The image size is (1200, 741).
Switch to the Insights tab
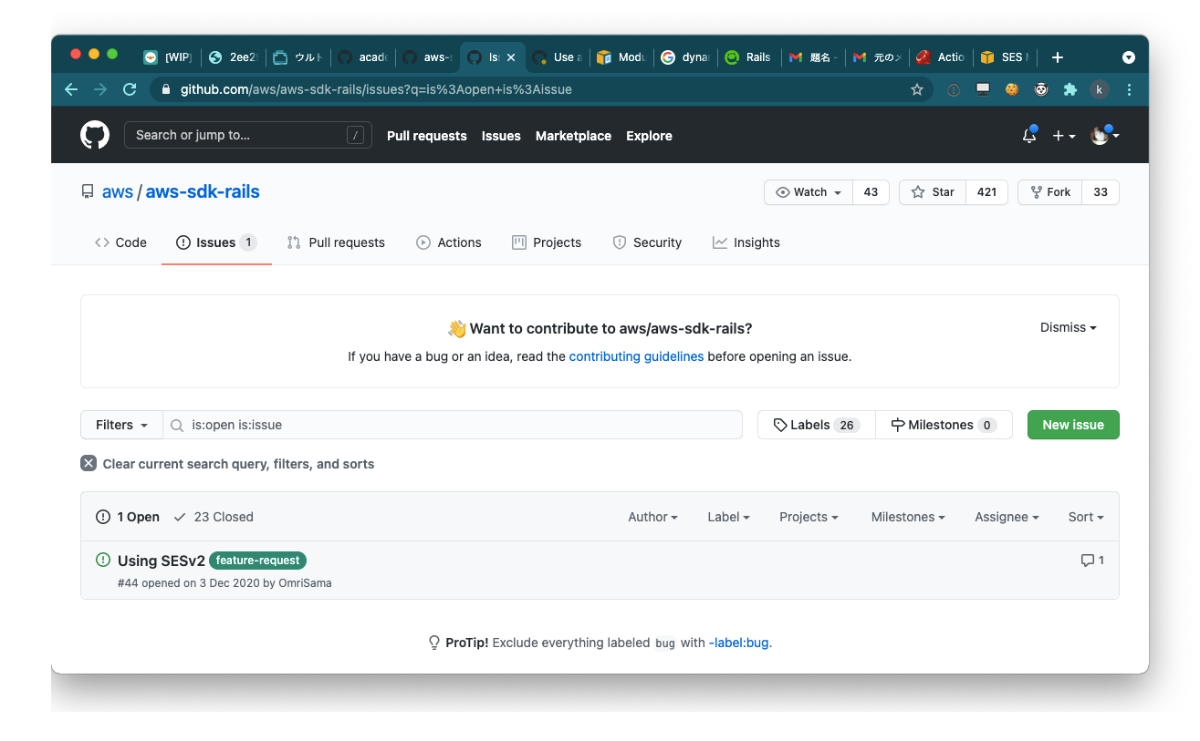tap(746, 243)
